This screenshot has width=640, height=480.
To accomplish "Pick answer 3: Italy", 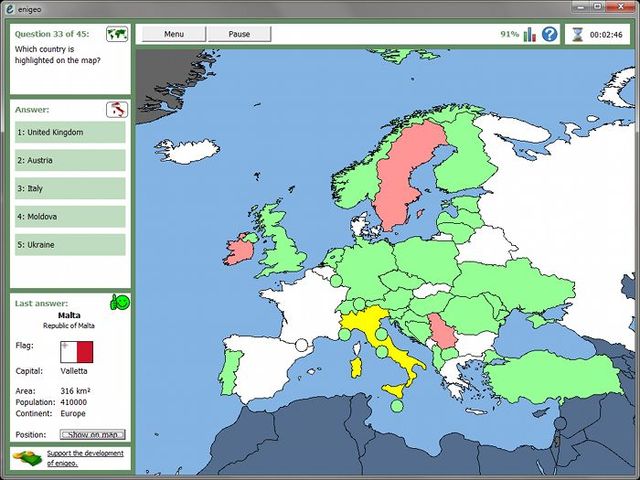I will pos(70,189).
